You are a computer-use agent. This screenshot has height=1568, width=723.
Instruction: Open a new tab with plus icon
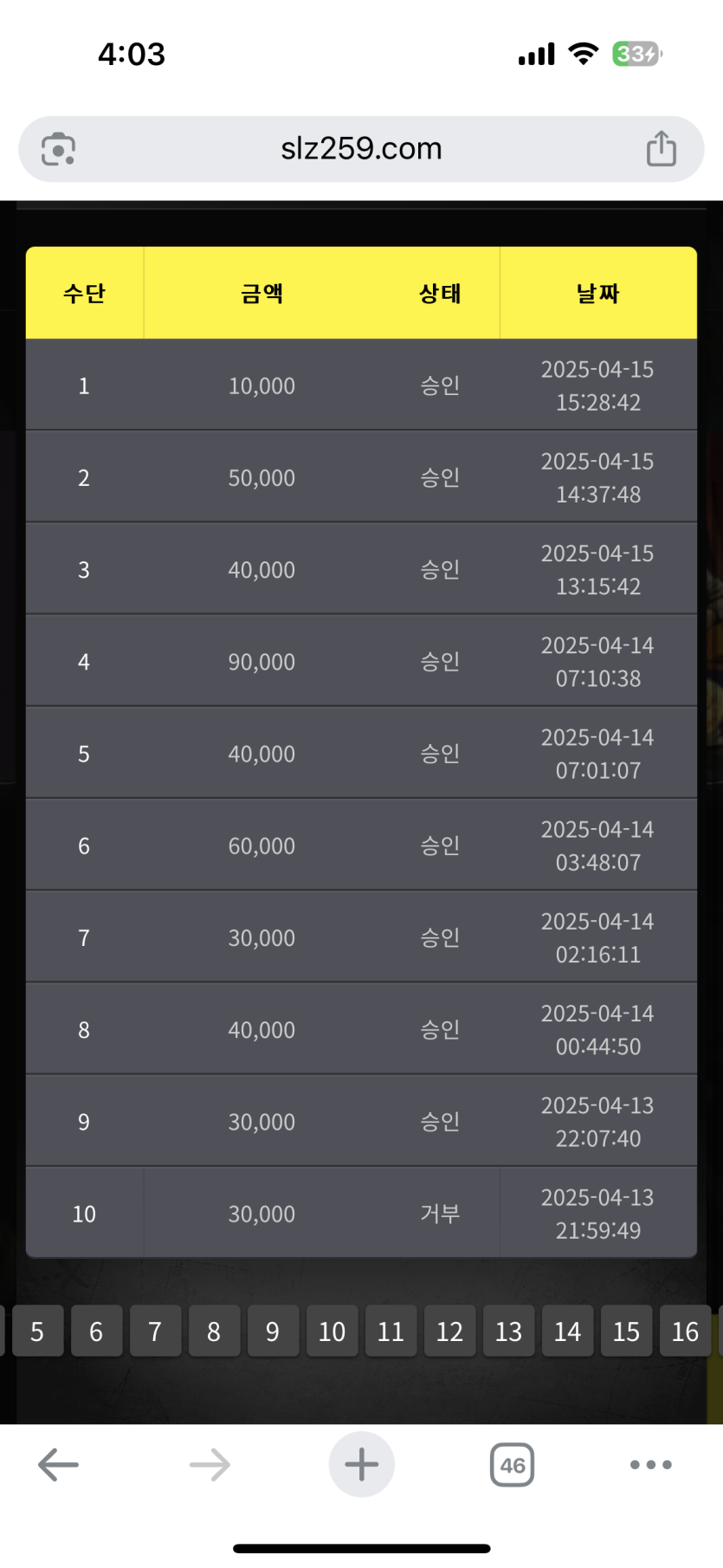pos(361,1465)
